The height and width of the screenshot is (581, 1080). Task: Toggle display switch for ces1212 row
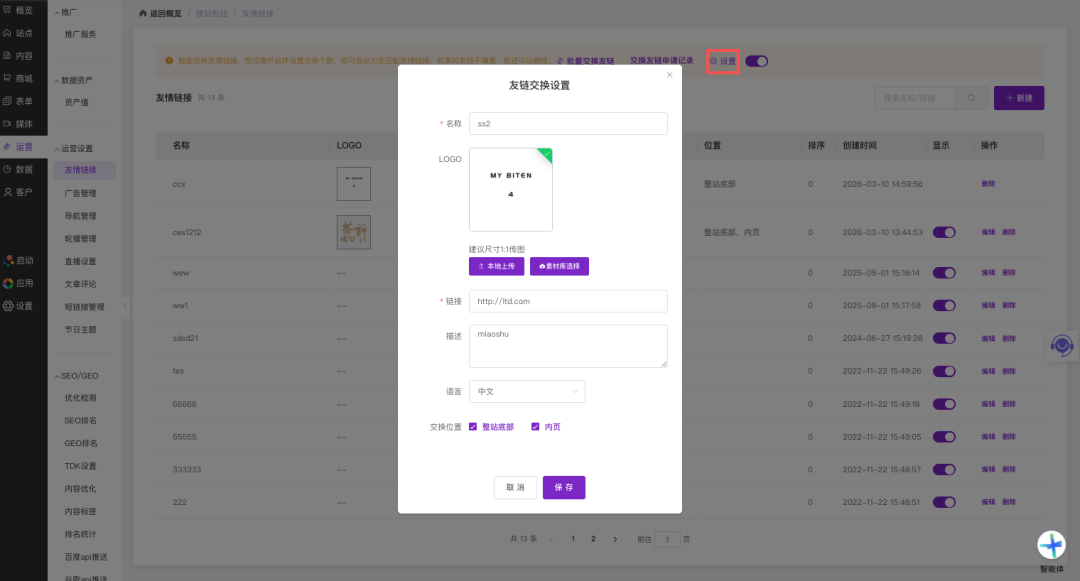[944, 232]
